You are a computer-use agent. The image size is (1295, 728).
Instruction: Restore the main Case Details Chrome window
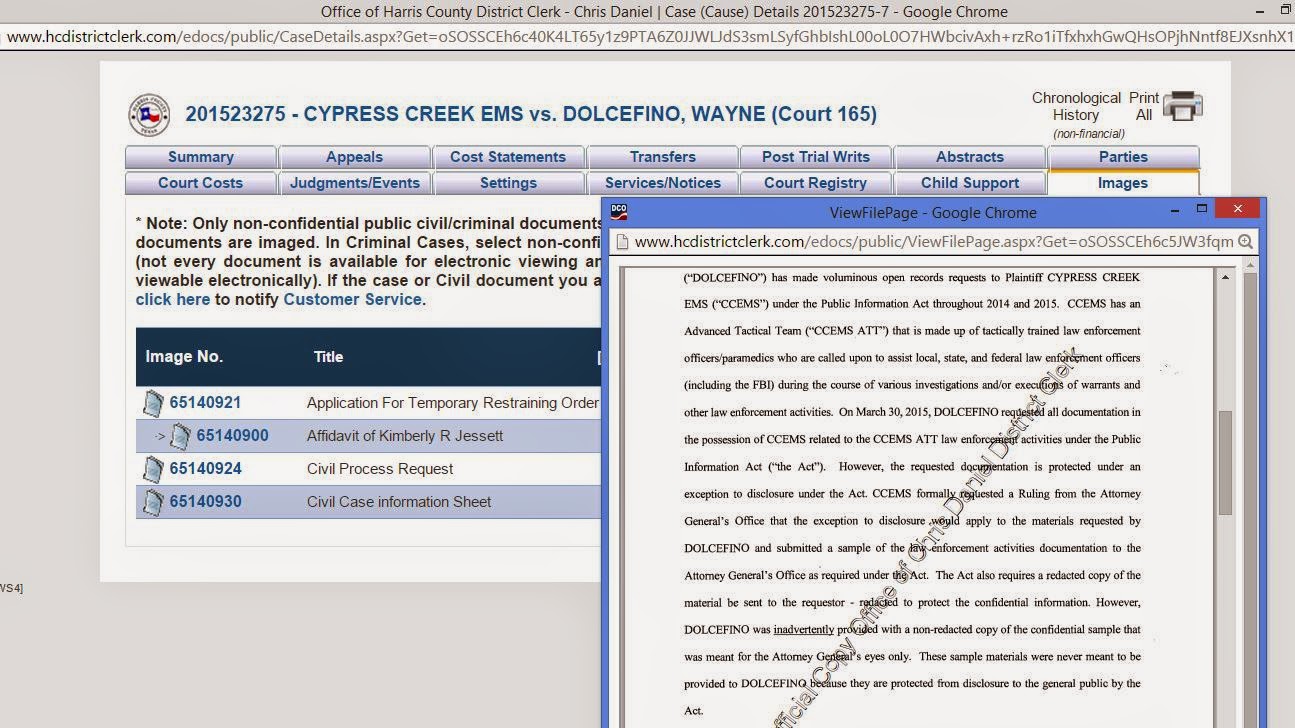pos(1286,11)
